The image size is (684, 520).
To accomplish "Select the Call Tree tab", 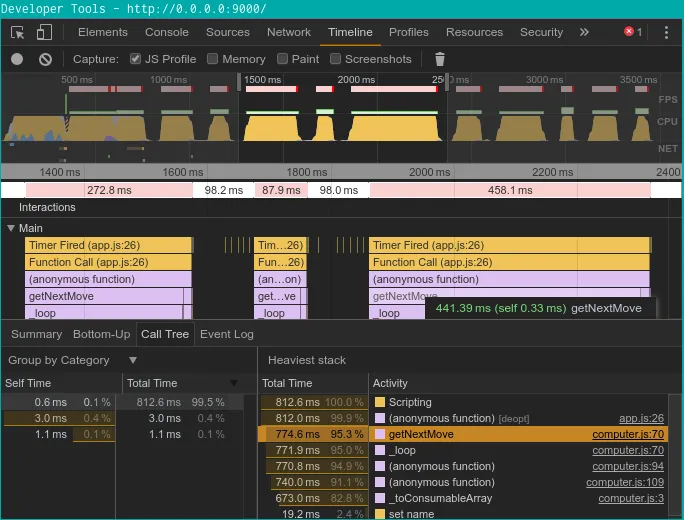I will tap(165, 334).
